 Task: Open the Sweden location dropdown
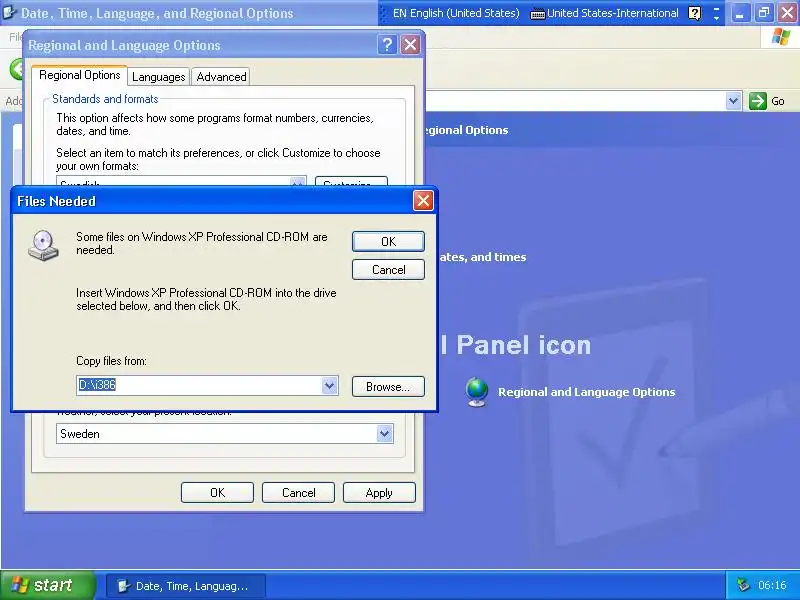[385, 434]
